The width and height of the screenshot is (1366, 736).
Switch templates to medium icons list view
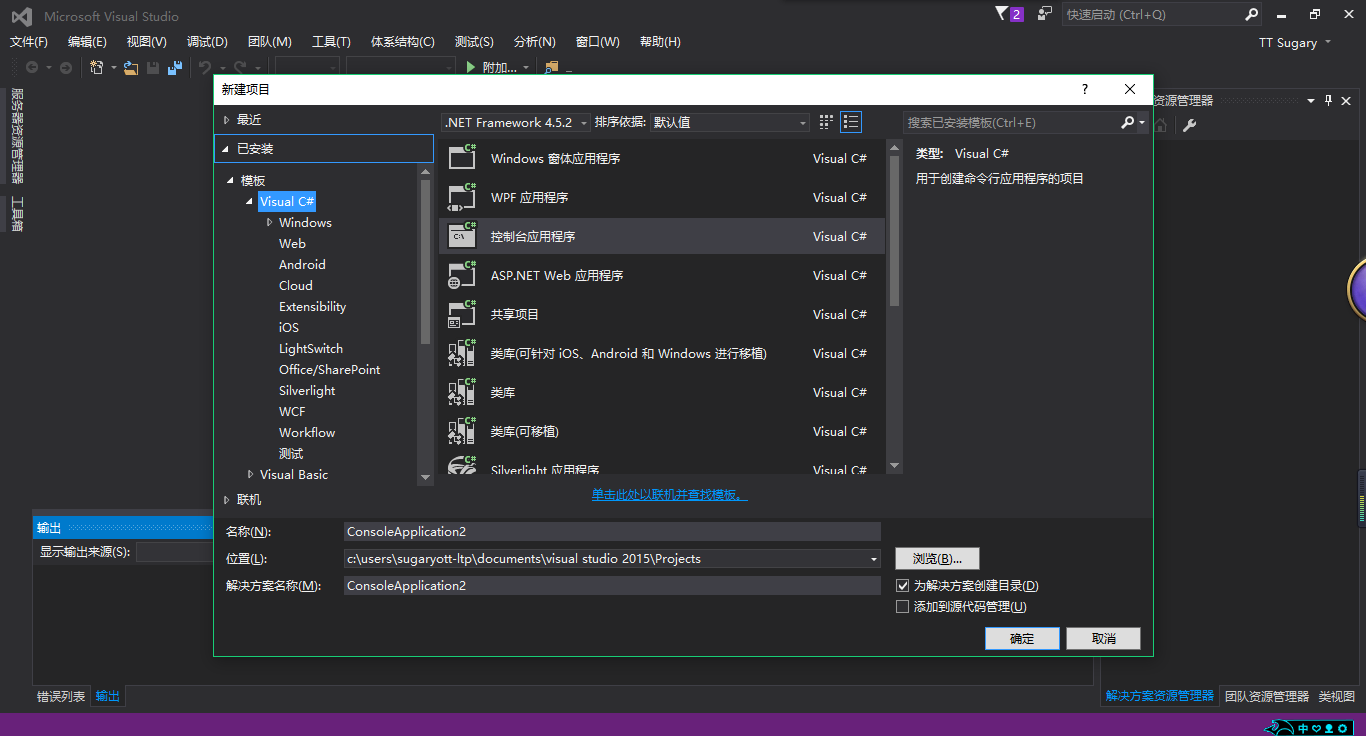point(851,122)
